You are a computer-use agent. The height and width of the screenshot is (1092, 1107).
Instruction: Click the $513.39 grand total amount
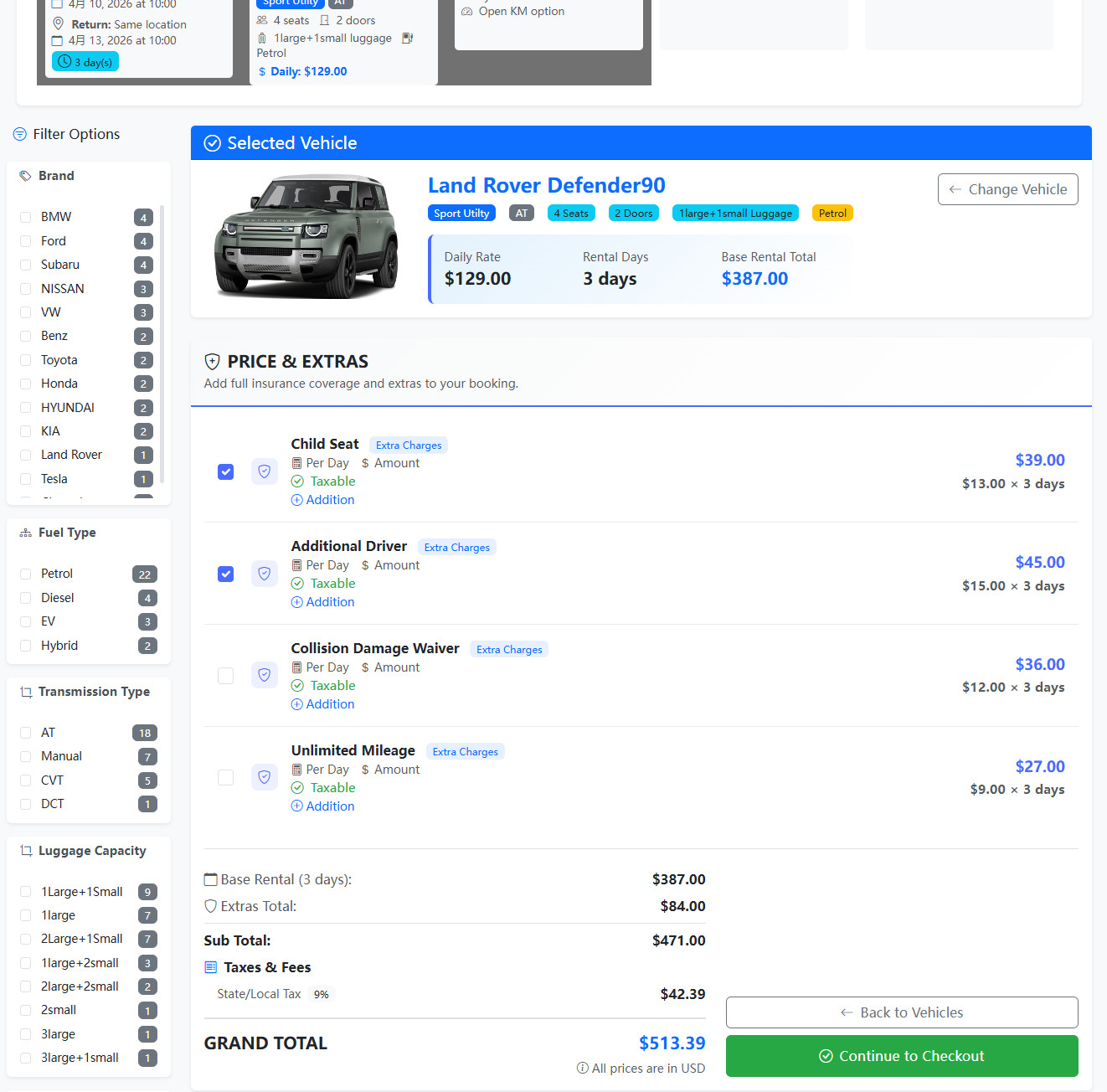click(x=672, y=1043)
